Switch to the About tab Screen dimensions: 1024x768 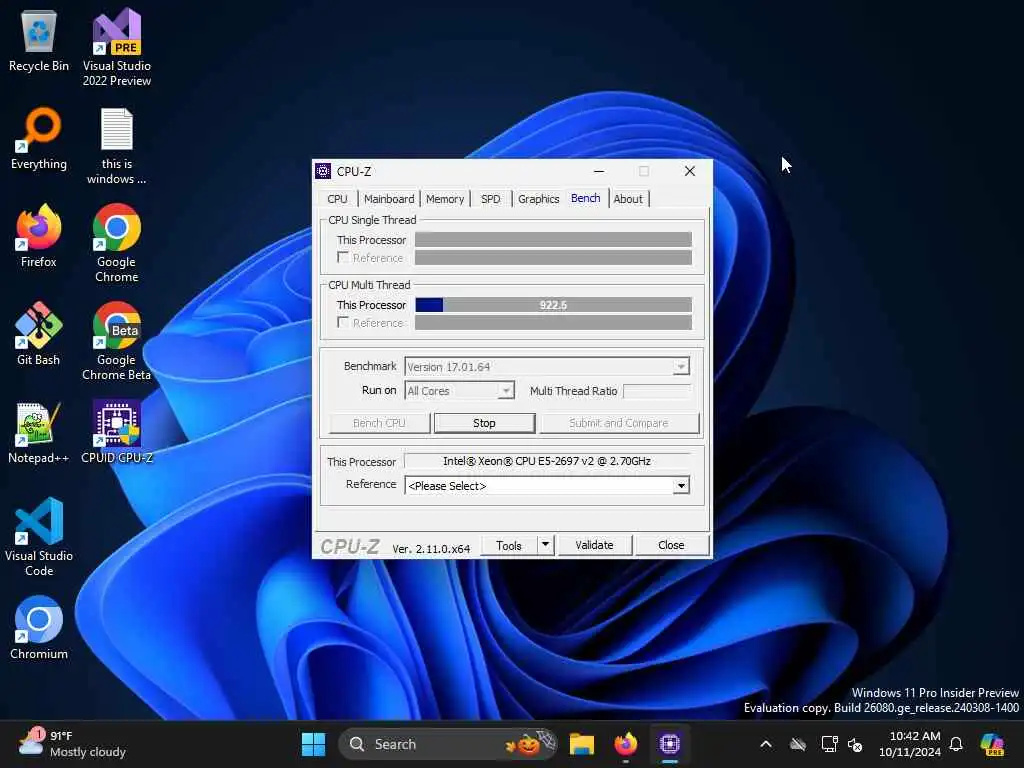pyautogui.click(x=628, y=199)
